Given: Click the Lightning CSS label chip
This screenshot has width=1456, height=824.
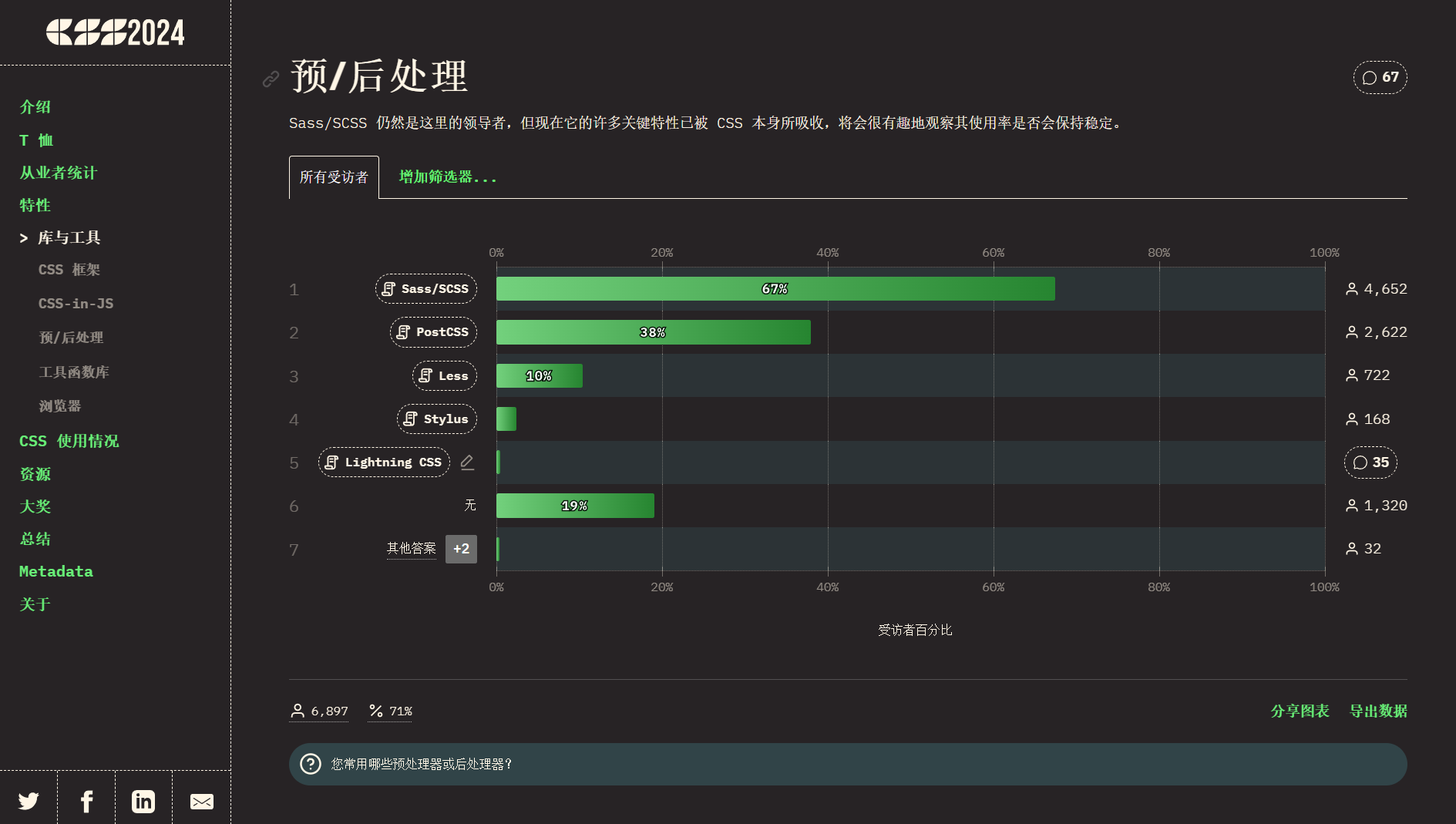Looking at the screenshot, I should tap(384, 462).
